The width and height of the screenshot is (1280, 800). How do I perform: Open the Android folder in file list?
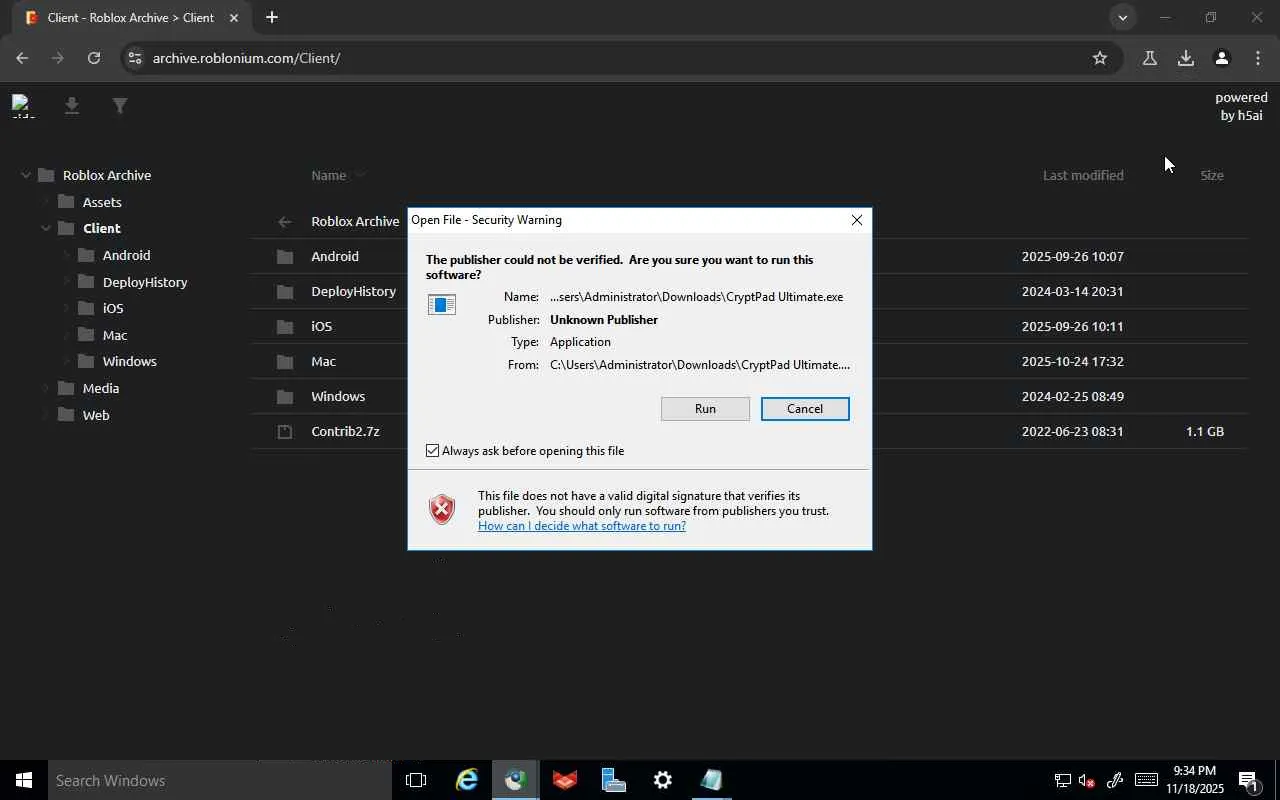(x=335, y=257)
